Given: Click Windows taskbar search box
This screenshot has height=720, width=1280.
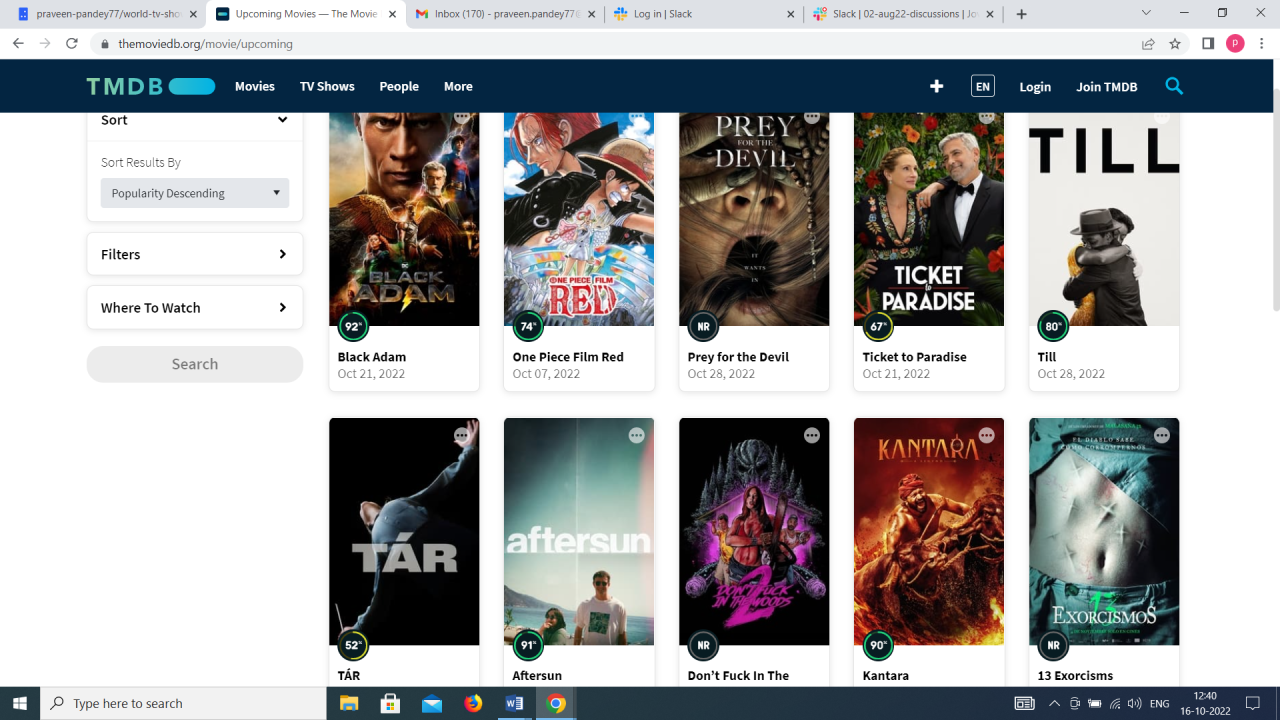Looking at the screenshot, I should coord(183,704).
